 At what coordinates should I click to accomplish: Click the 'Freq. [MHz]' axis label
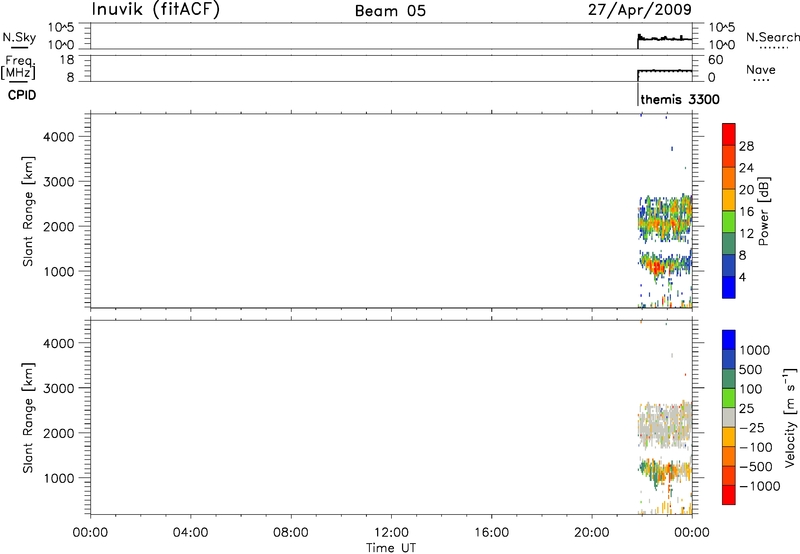[19, 67]
